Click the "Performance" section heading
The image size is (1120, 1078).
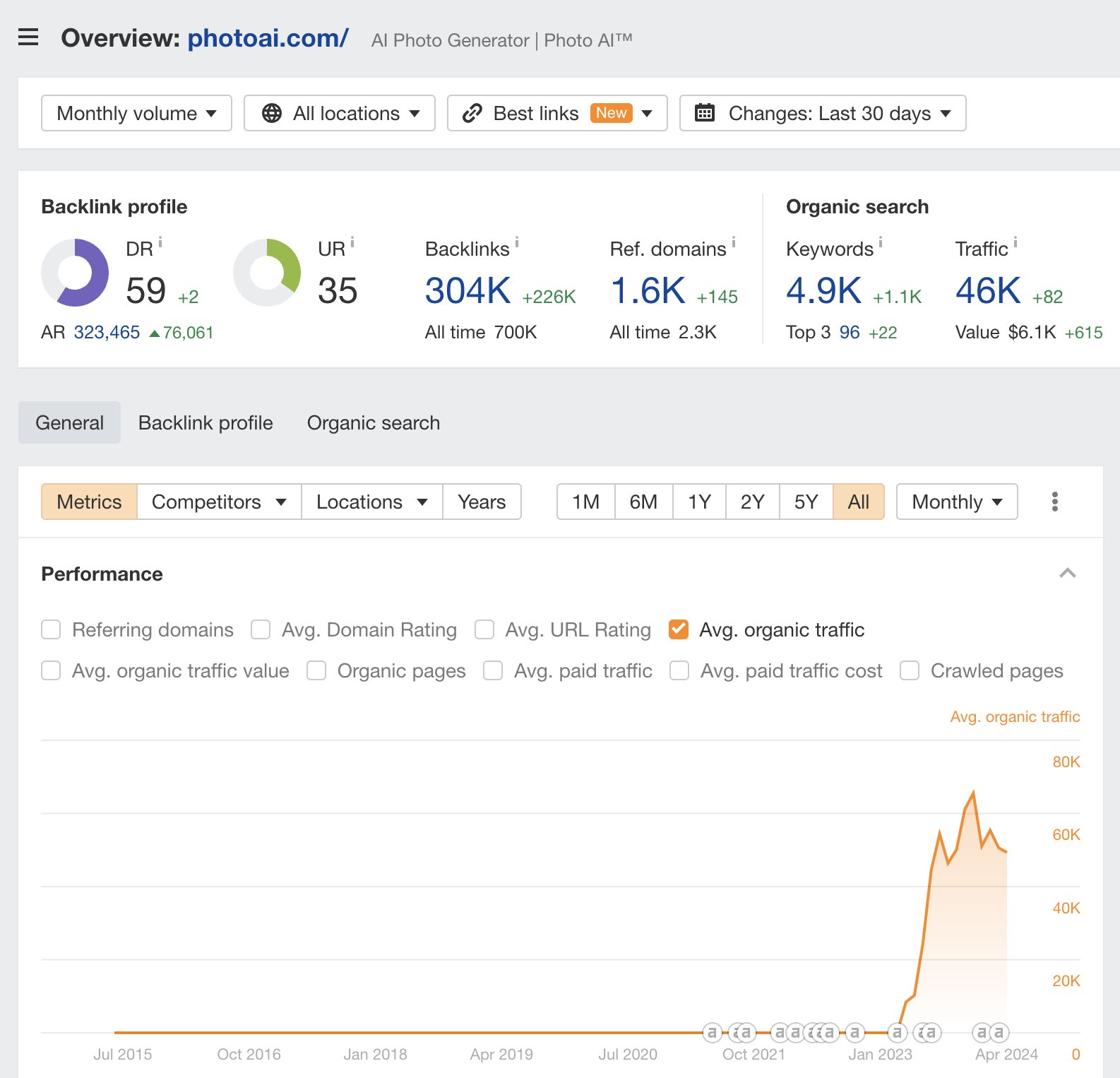[102, 574]
